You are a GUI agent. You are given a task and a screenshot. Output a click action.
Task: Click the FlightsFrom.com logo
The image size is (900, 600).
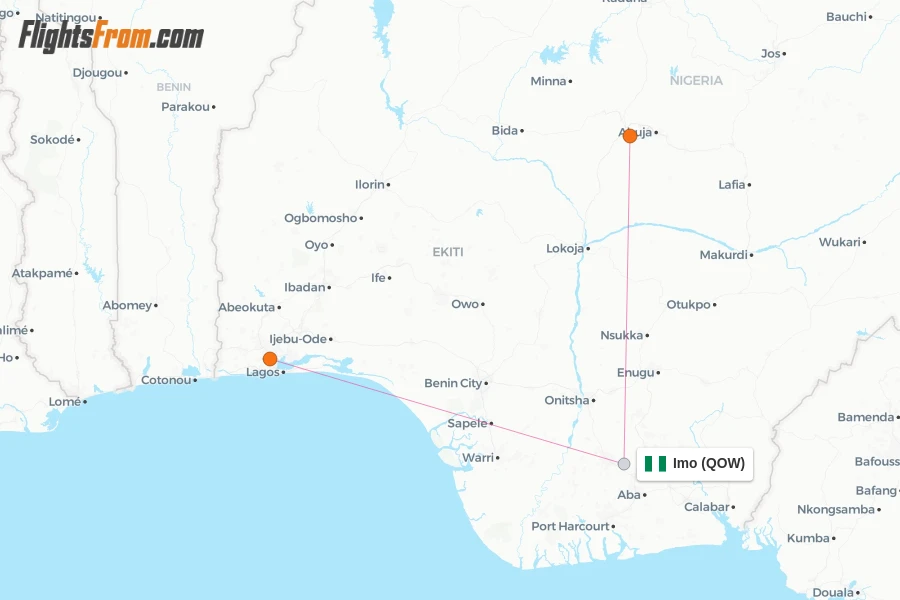point(111,36)
